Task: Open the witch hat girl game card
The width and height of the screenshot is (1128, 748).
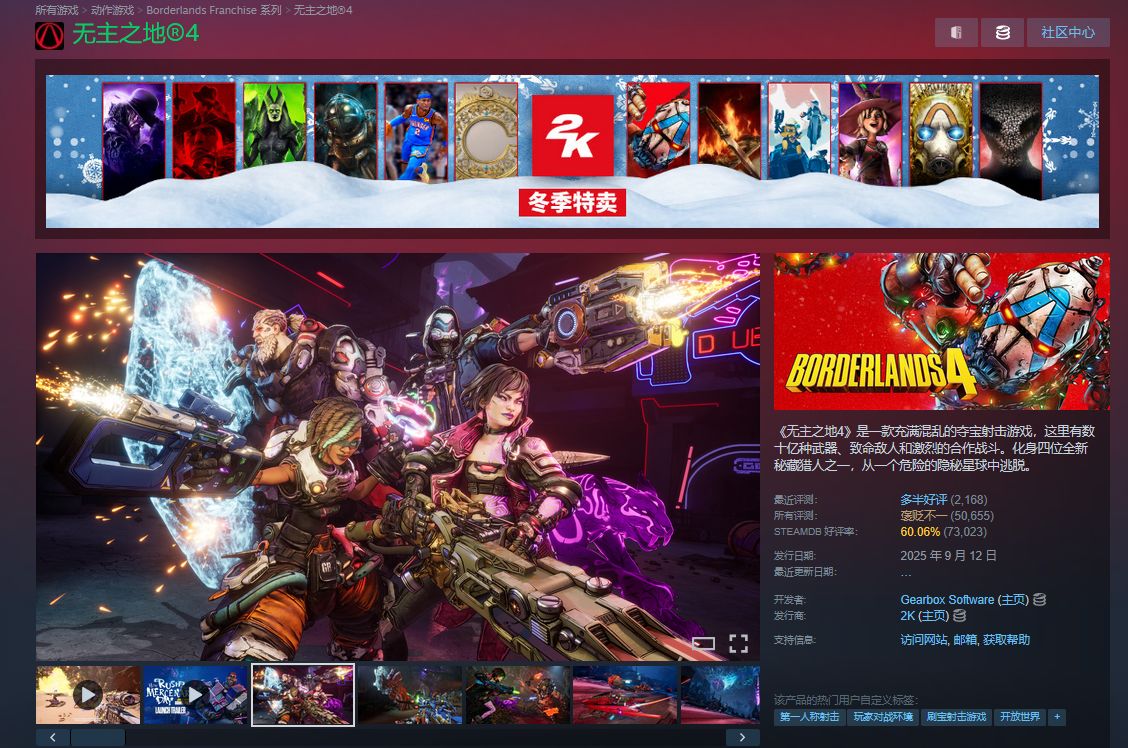Action: (x=870, y=134)
